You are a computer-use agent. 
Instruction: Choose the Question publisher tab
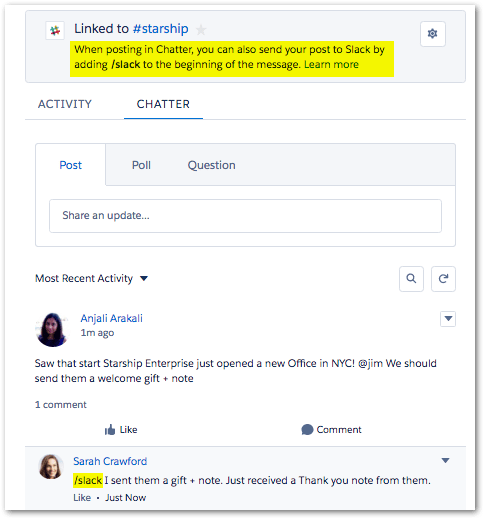point(212,165)
